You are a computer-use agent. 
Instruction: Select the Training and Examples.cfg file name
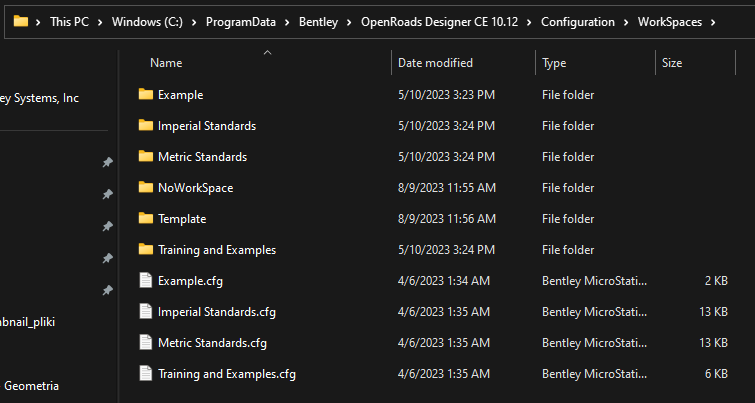coord(227,374)
